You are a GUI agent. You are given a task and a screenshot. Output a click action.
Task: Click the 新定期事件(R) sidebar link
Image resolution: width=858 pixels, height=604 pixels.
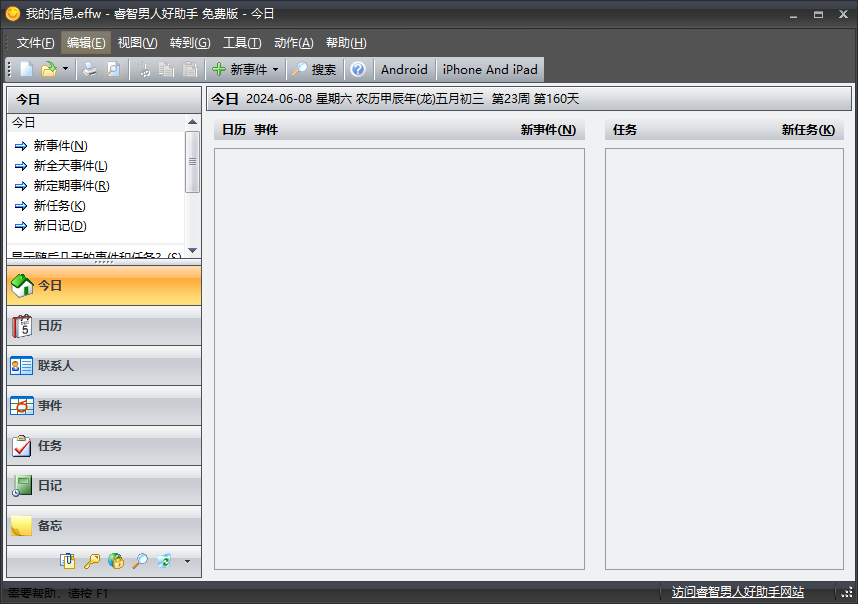pyautogui.click(x=72, y=186)
